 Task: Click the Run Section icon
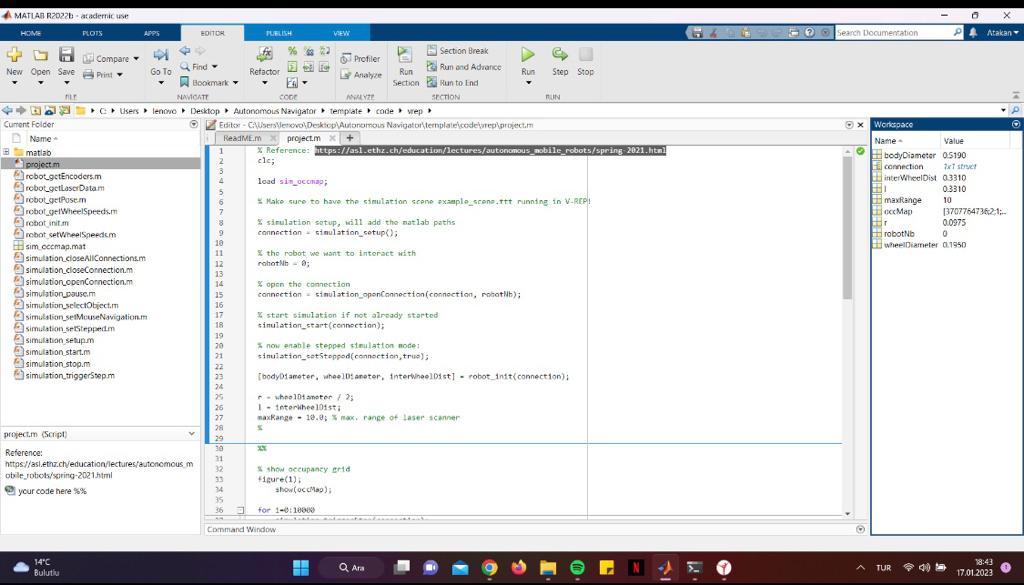pos(405,55)
